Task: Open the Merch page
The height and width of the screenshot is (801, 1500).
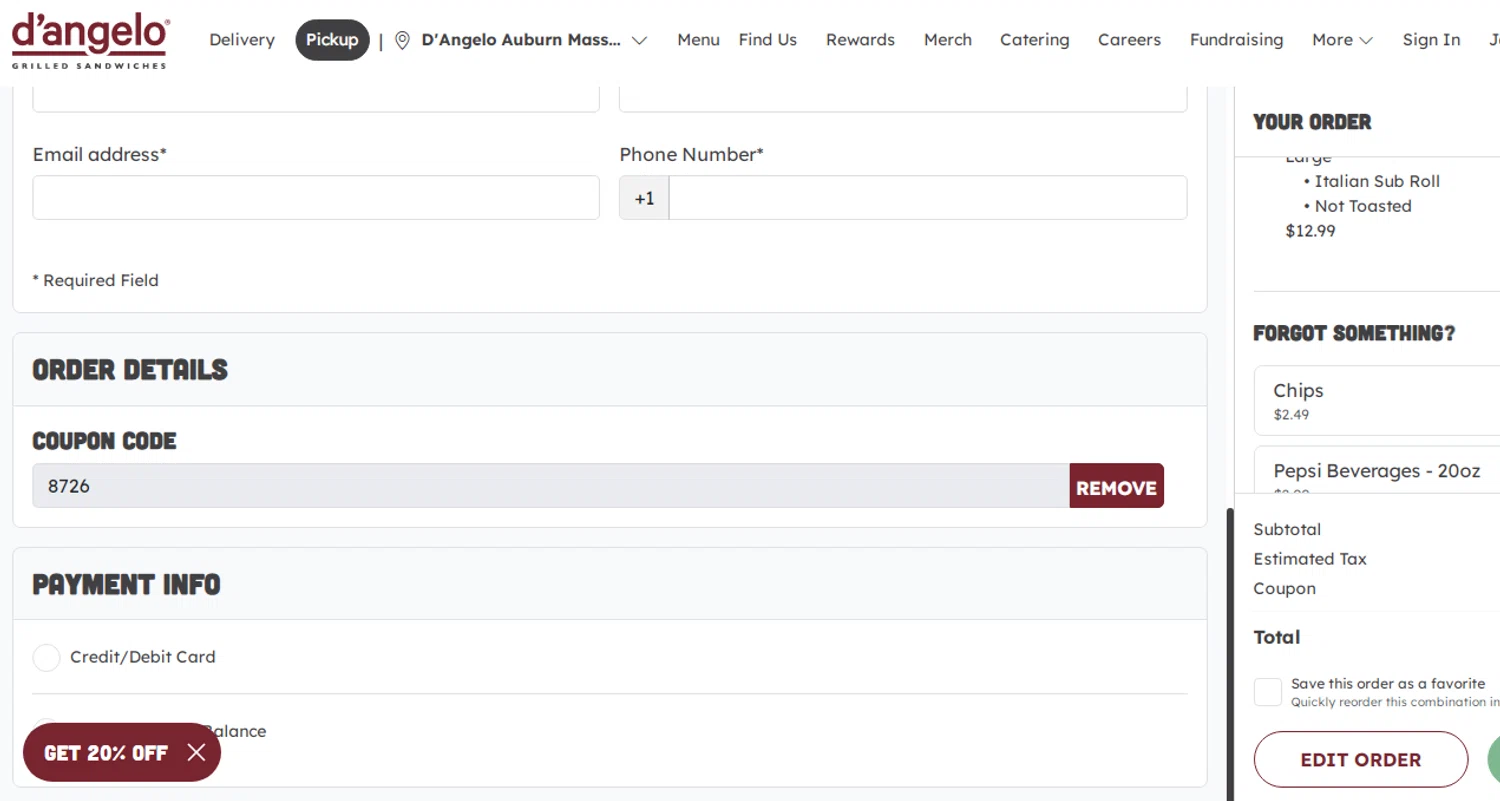Action: coord(948,40)
